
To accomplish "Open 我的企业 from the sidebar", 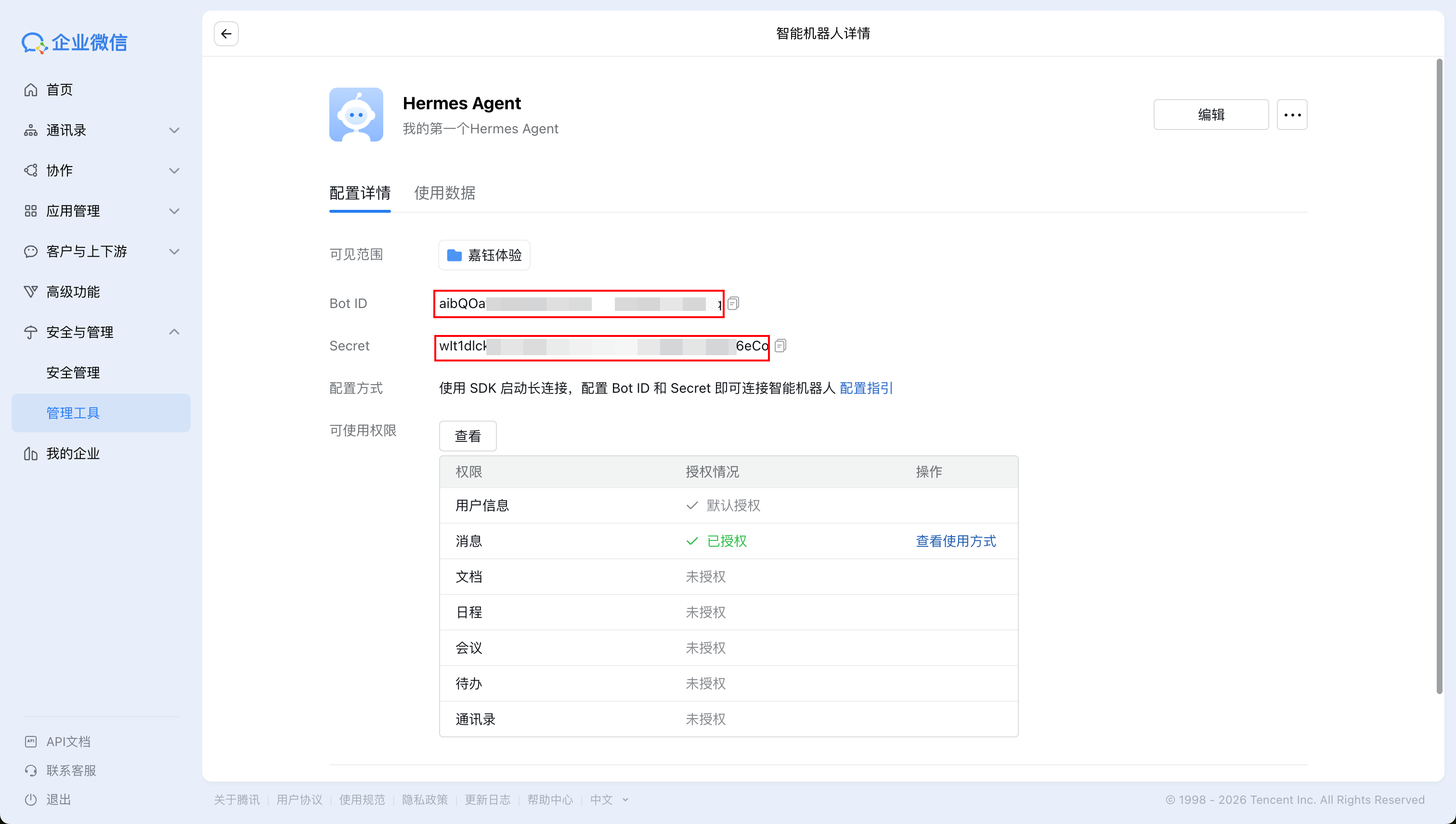I will [72, 453].
